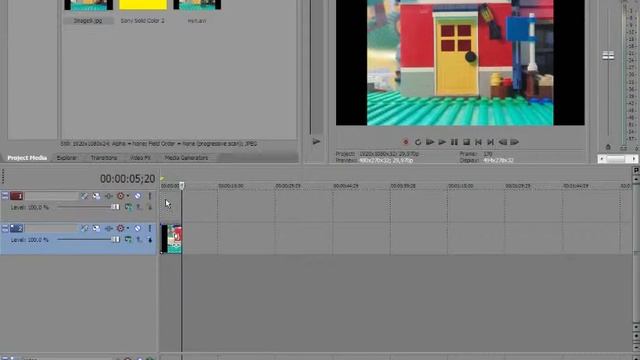Click Play From Start in preview transport
Image resolution: width=640 pixels, height=360 pixels.
click(x=430, y=142)
